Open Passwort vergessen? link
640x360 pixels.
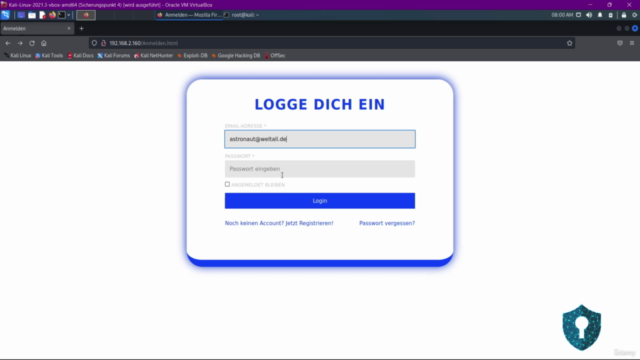(x=387, y=223)
